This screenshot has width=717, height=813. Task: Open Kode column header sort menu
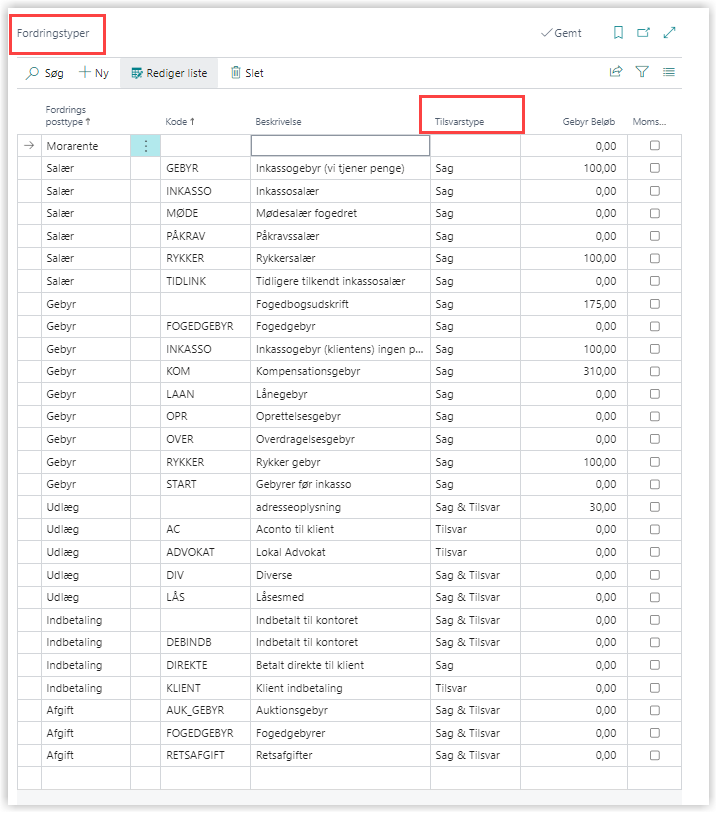coord(180,122)
